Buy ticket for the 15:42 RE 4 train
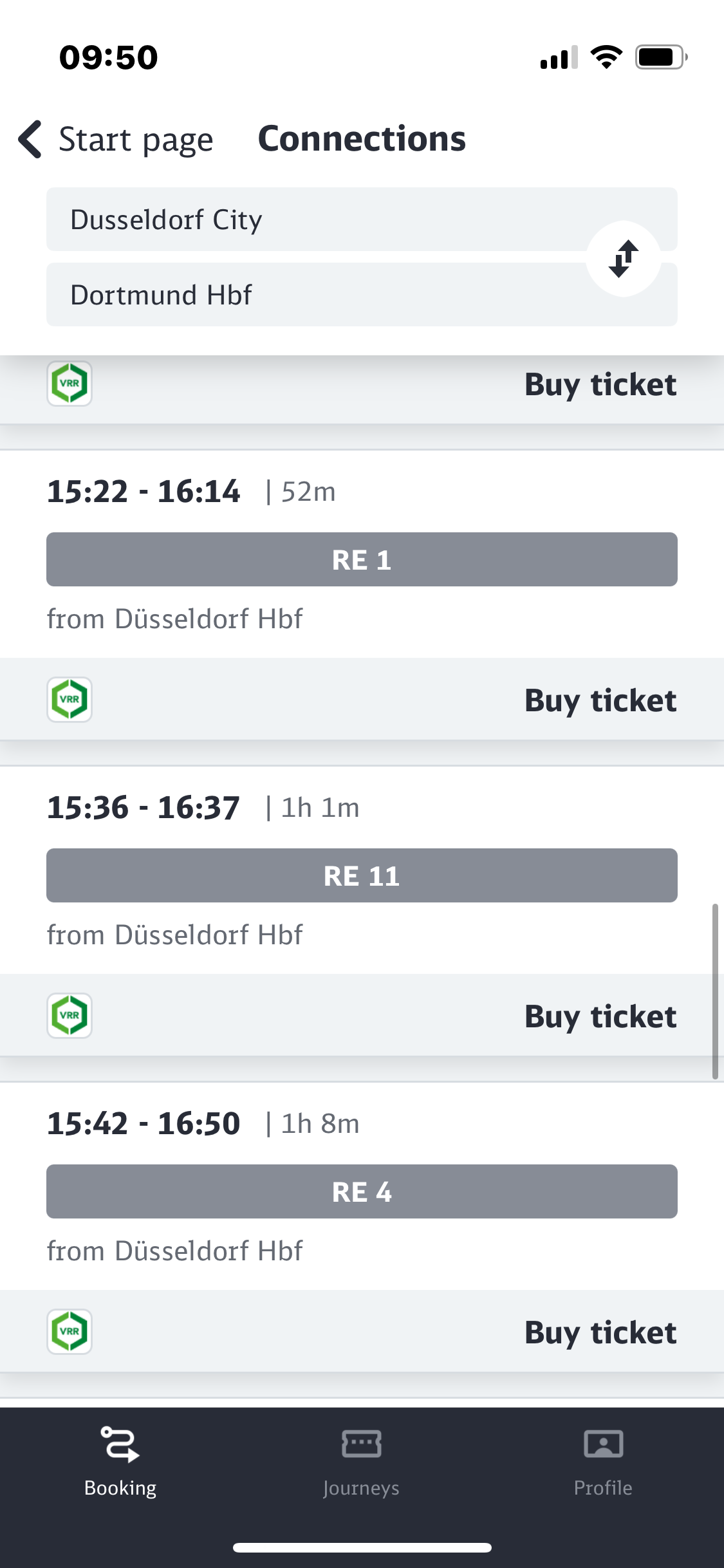Image resolution: width=724 pixels, height=1568 pixels. click(x=600, y=1332)
